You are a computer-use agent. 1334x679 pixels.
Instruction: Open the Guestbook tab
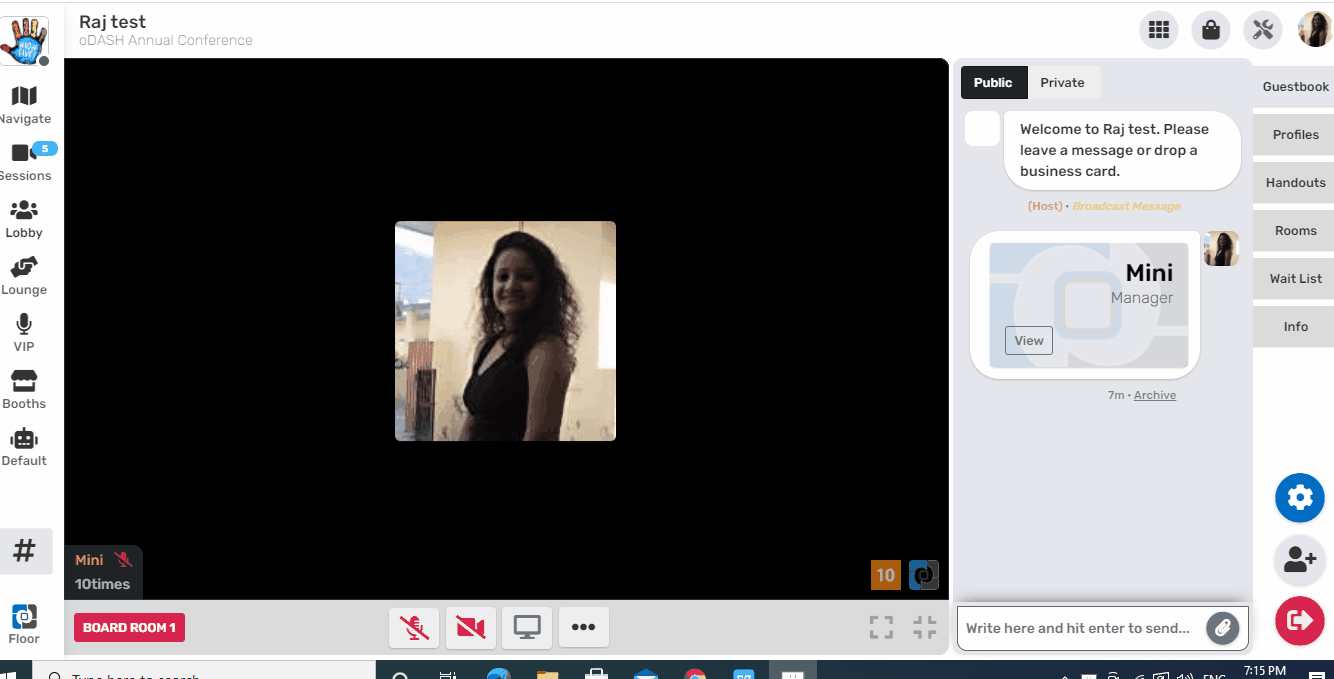[1295, 87]
